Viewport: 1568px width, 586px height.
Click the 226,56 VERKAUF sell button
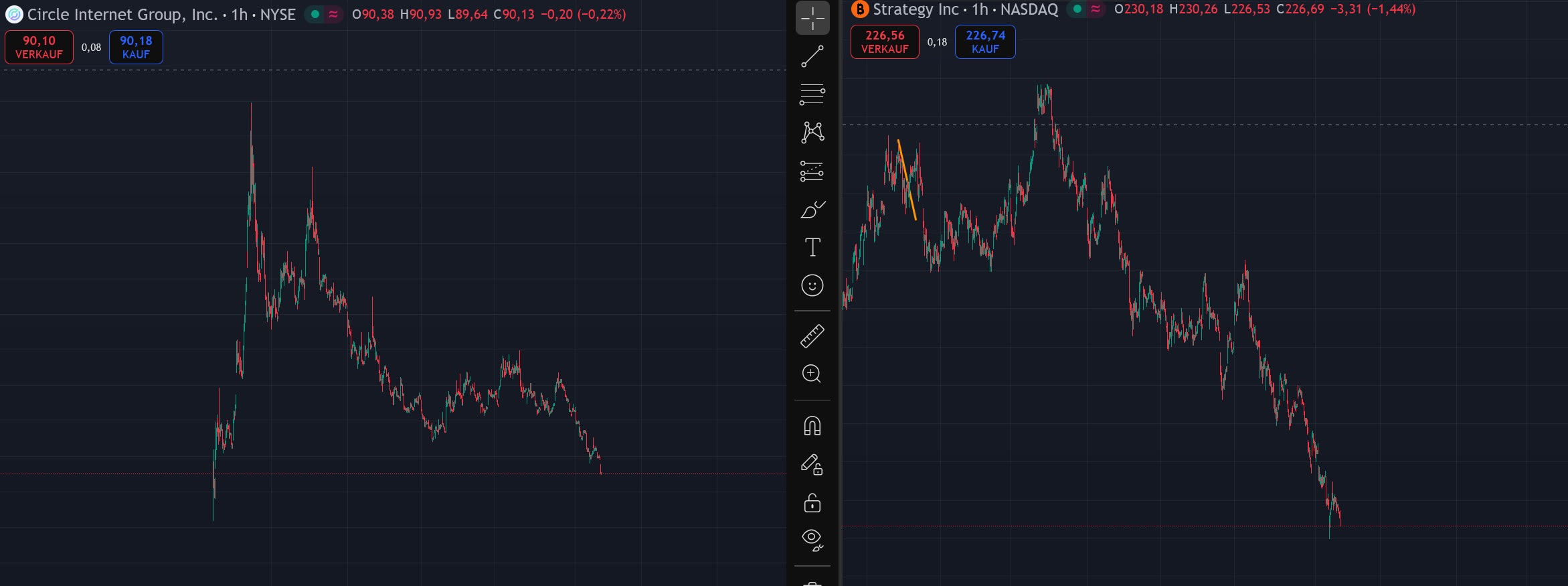coord(885,42)
